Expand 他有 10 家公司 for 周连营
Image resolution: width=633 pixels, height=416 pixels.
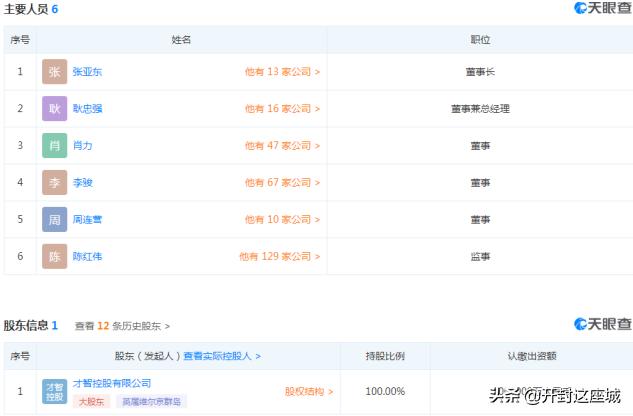(x=282, y=219)
